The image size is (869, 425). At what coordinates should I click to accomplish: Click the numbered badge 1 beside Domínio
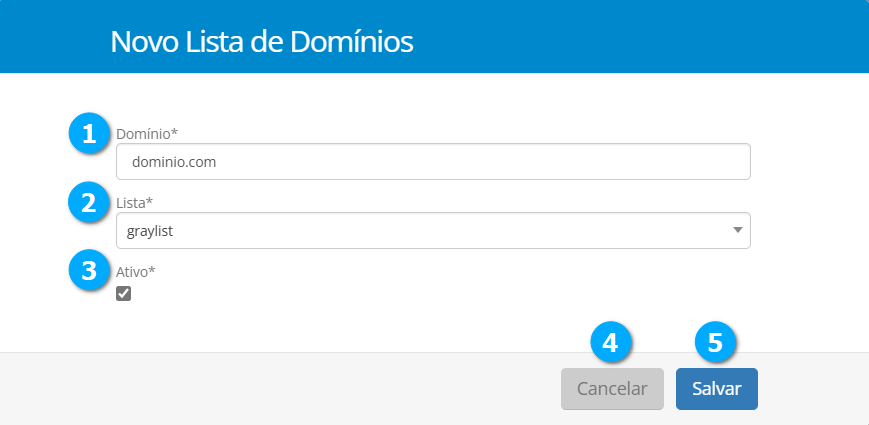(x=90, y=133)
